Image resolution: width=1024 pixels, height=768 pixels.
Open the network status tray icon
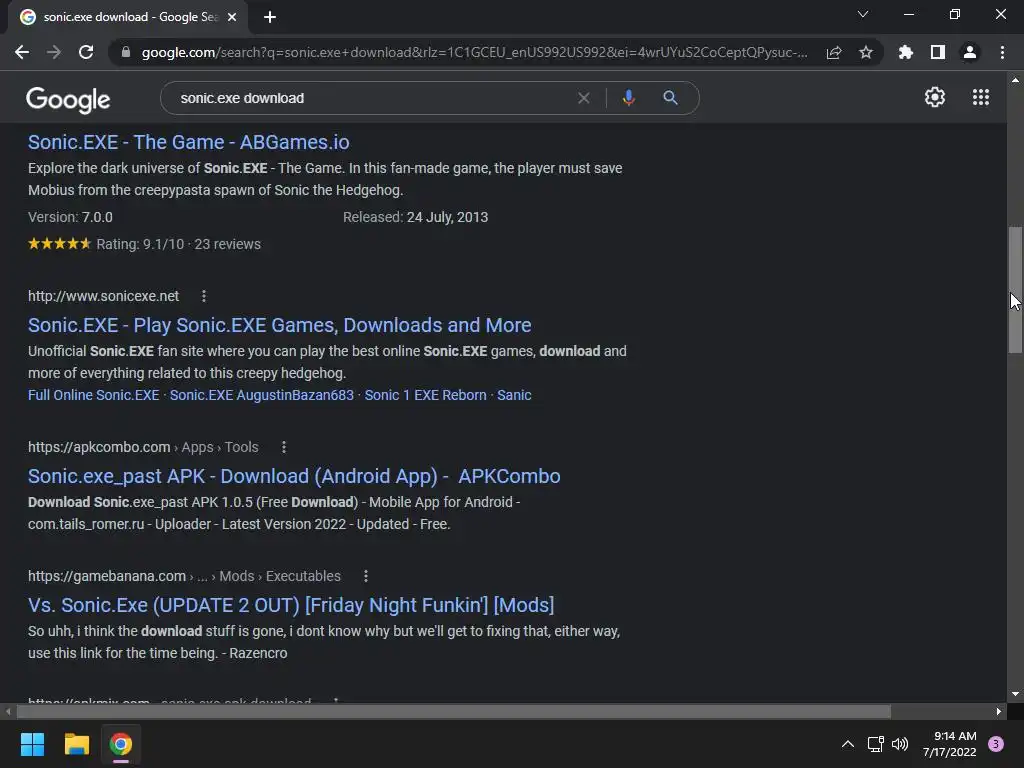[875, 744]
